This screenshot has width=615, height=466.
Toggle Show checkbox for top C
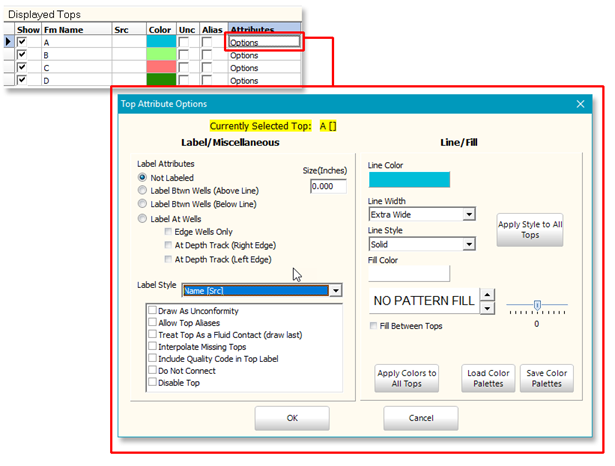[x=22, y=67]
